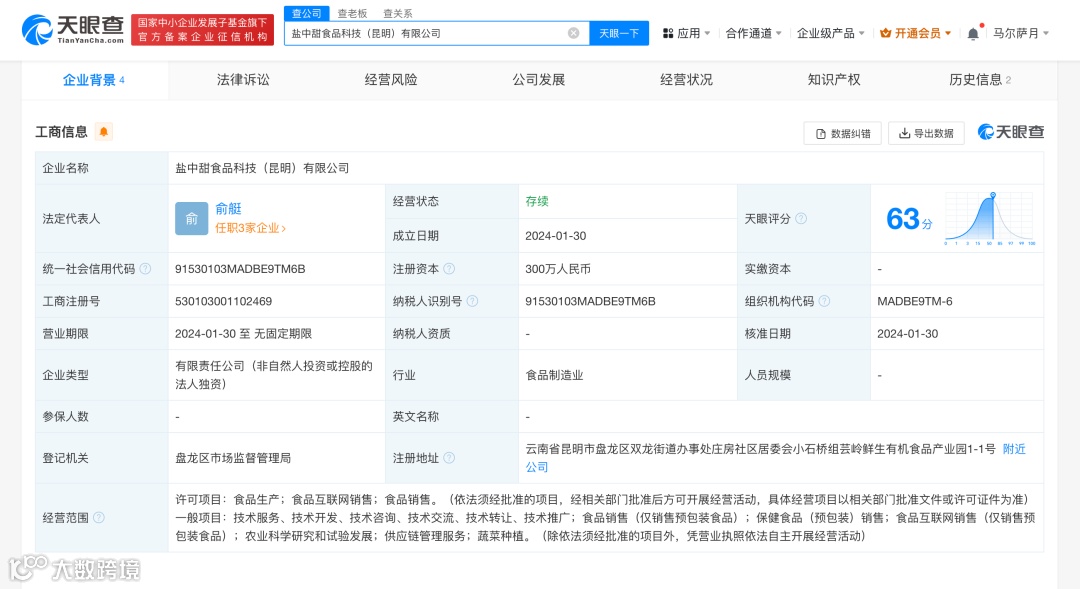Click the 天眼查 logo beside 导出数据
This screenshot has width=1080, height=589.
pyautogui.click(x=1011, y=132)
